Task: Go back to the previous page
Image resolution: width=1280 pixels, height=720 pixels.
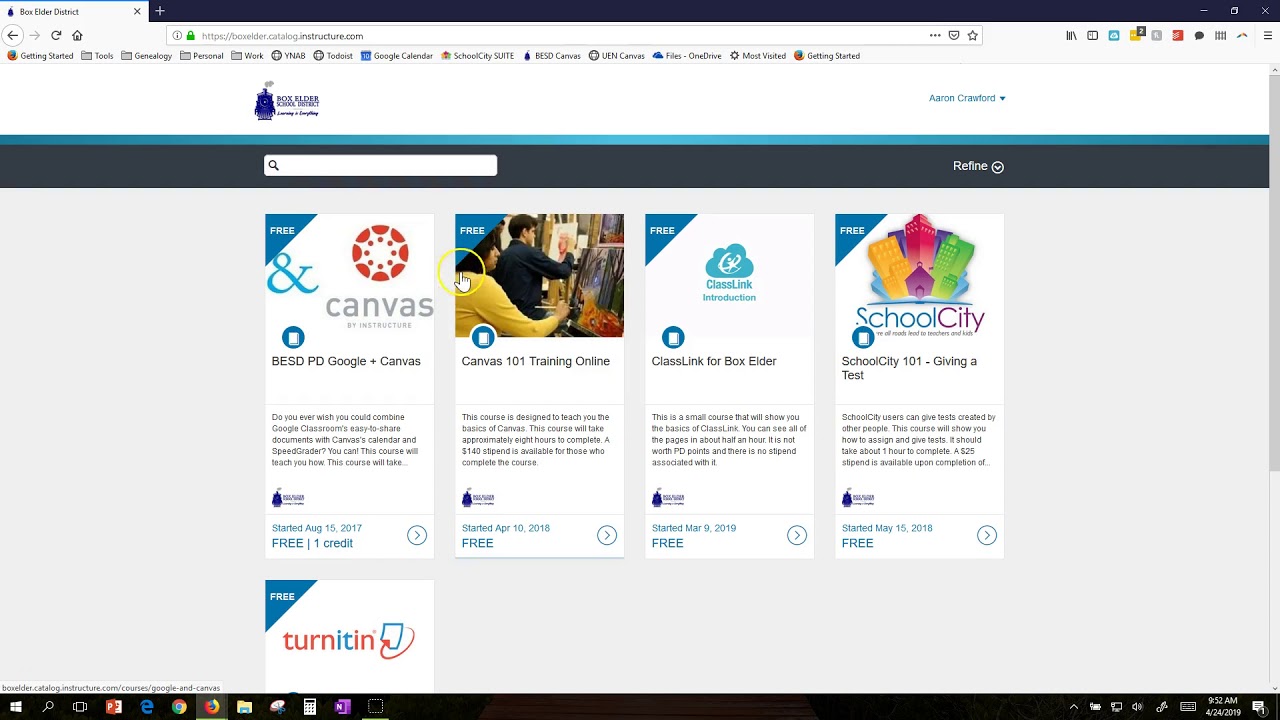Action: (13, 35)
